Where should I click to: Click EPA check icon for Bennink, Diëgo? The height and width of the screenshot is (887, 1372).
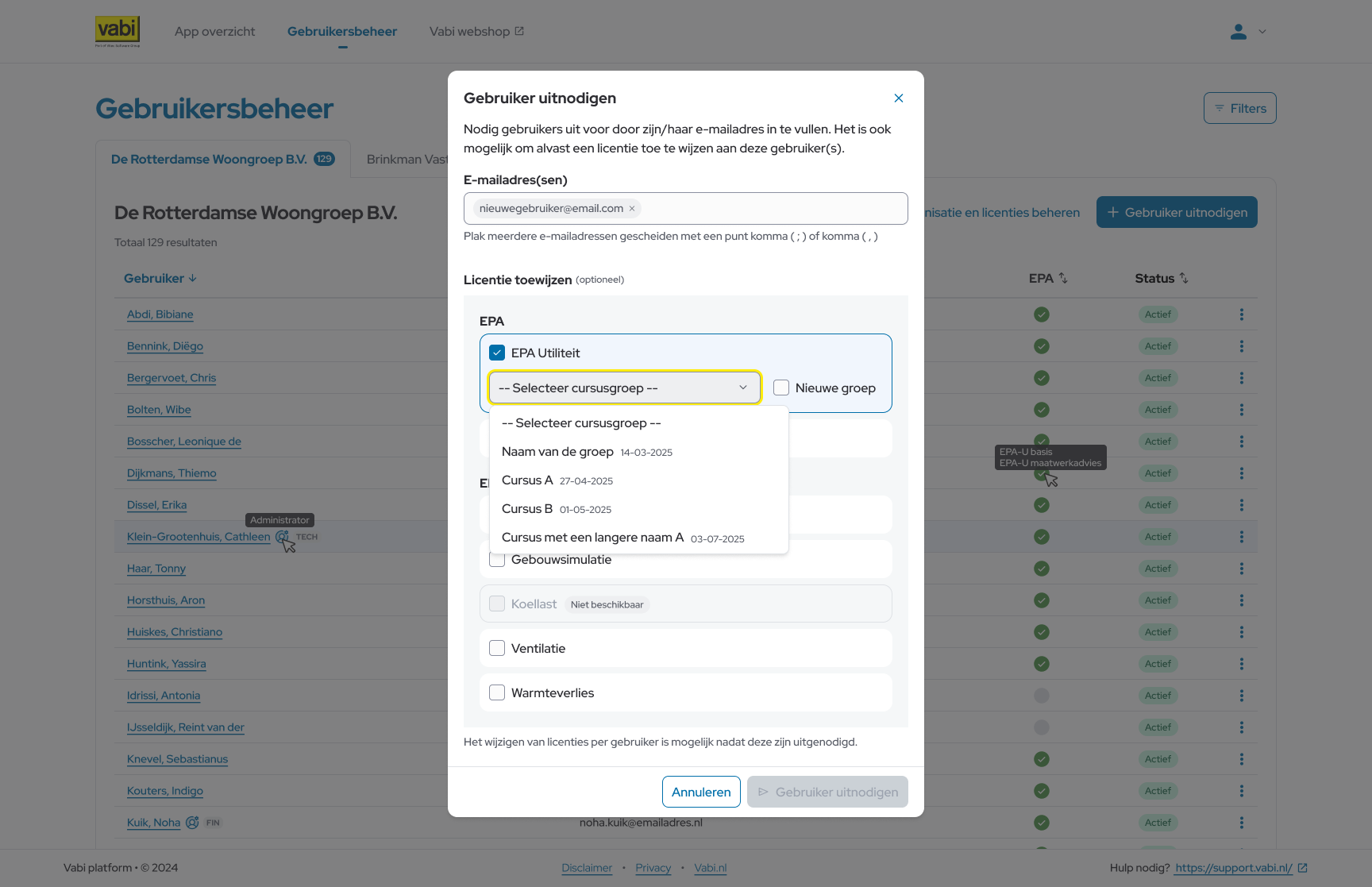click(x=1042, y=346)
